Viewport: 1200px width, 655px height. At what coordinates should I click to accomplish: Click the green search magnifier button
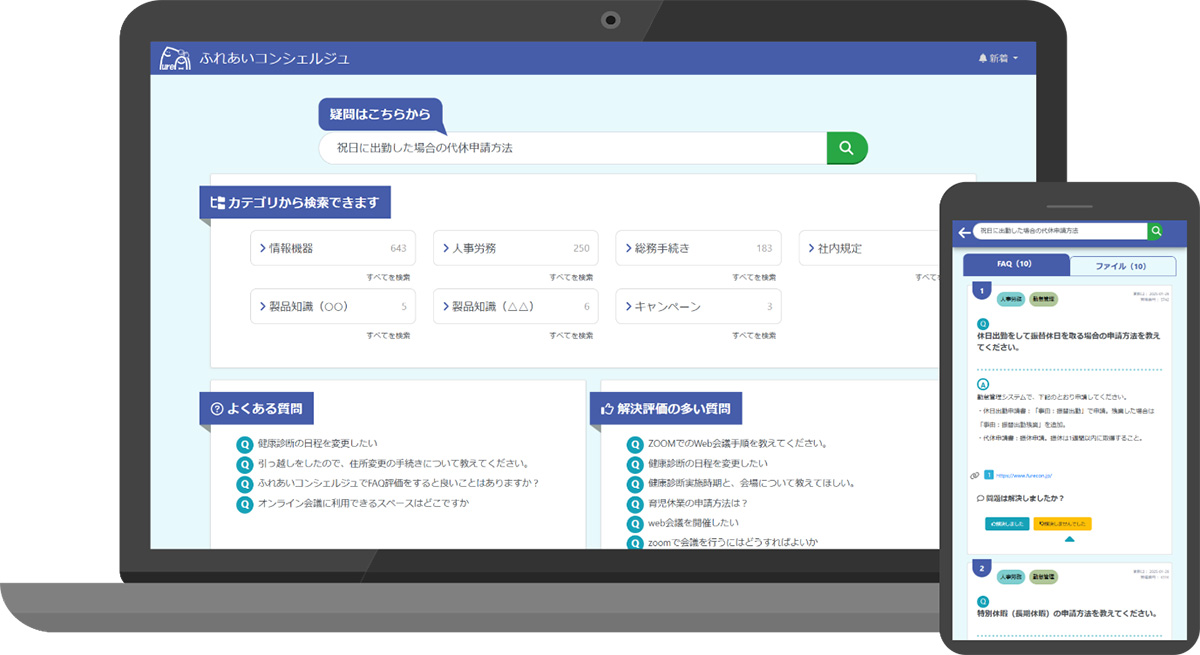(846, 147)
